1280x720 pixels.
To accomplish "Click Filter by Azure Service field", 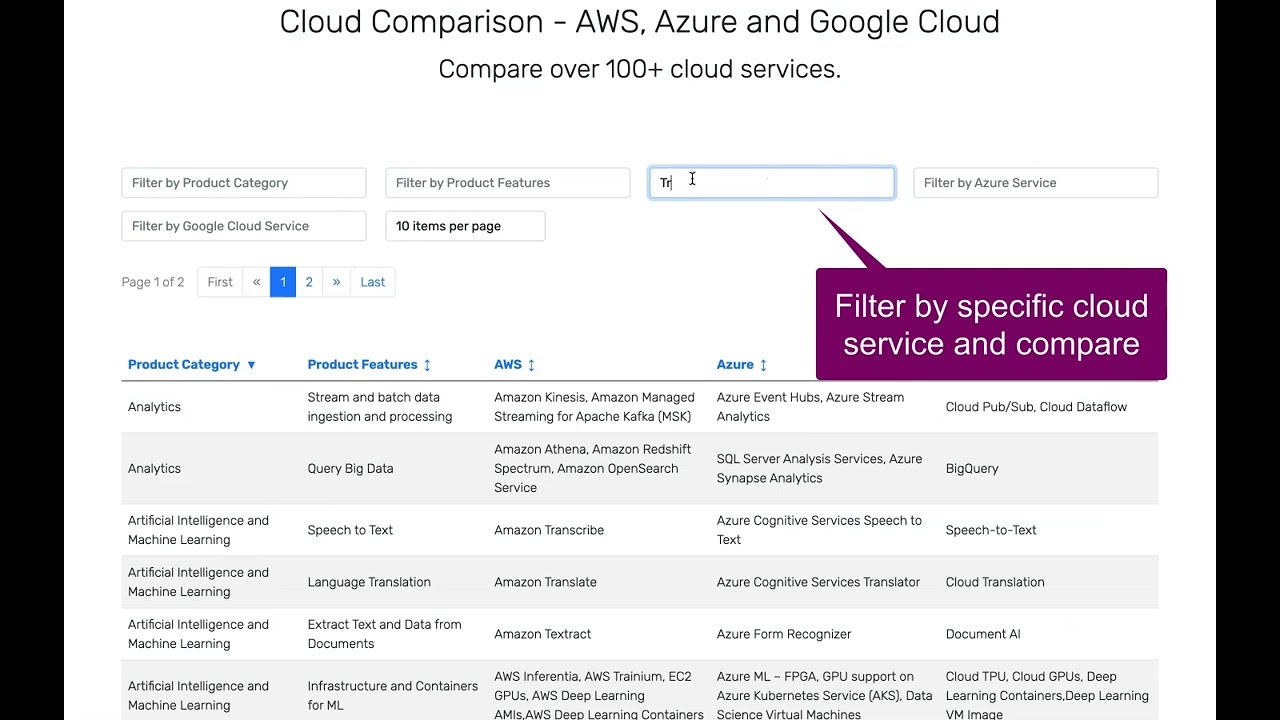I will pos(1035,183).
